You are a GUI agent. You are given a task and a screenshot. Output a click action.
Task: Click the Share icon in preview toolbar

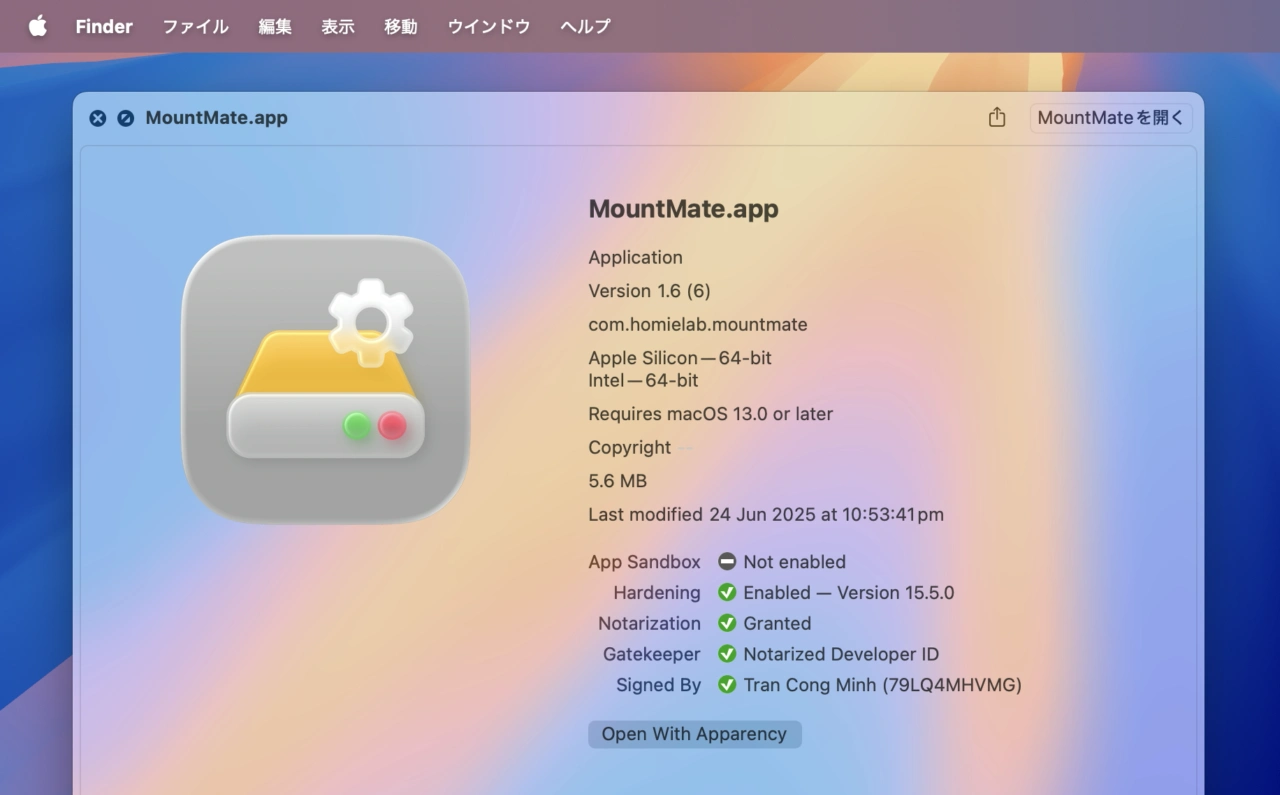996,118
